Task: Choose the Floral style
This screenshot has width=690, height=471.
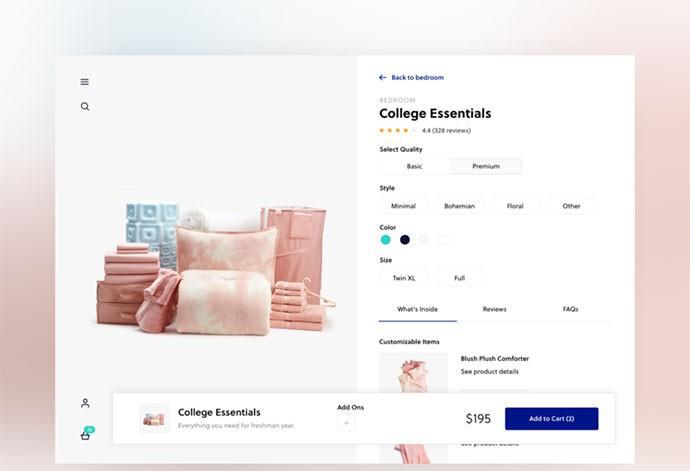Action: click(x=515, y=206)
